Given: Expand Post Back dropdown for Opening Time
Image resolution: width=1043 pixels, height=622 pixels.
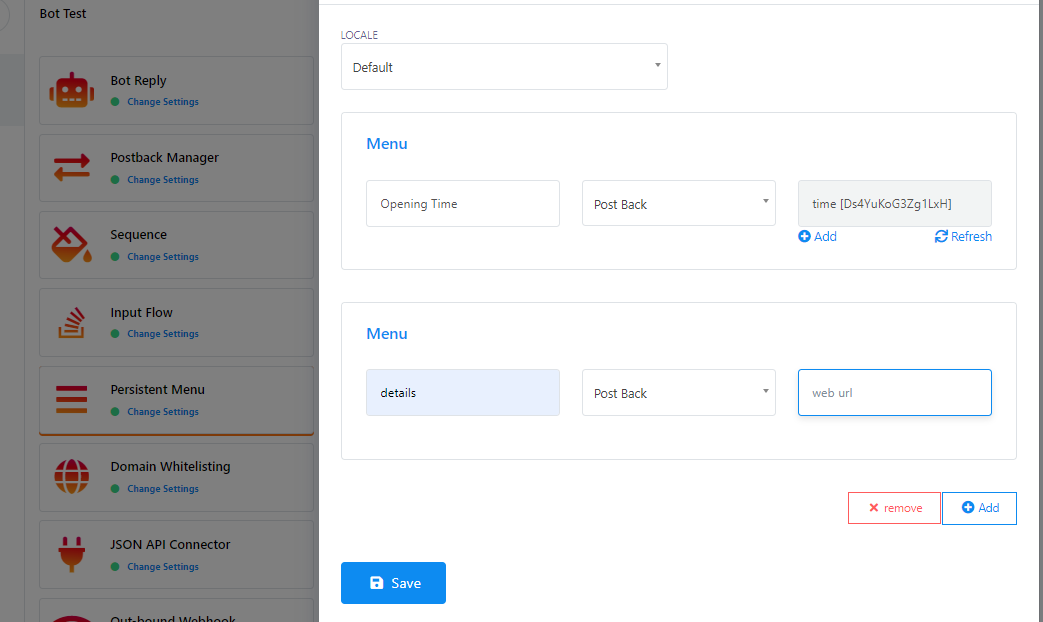Looking at the screenshot, I should pyautogui.click(x=678, y=204).
